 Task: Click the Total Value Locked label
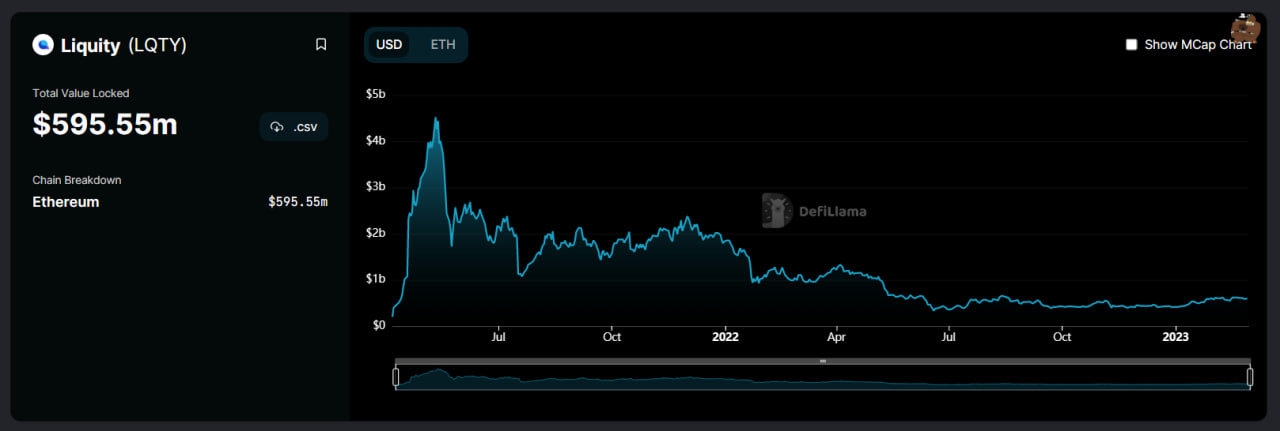[81, 93]
